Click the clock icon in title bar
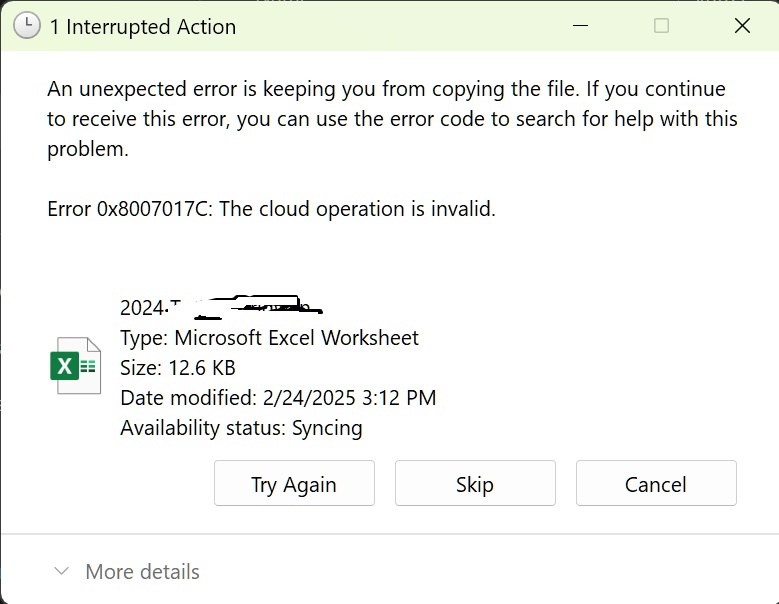The height and width of the screenshot is (604, 779). click(26, 25)
